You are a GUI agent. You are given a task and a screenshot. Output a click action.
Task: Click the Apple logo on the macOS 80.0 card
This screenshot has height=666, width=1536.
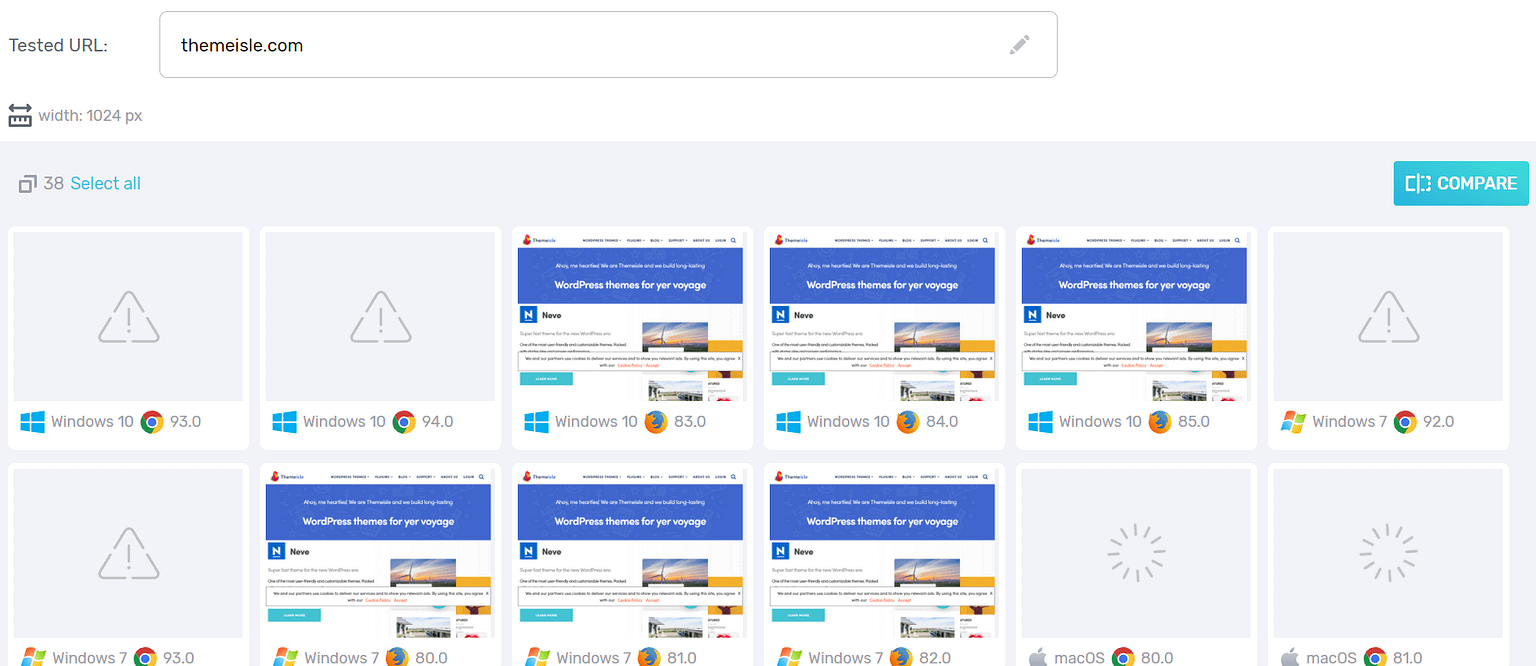point(1040,657)
